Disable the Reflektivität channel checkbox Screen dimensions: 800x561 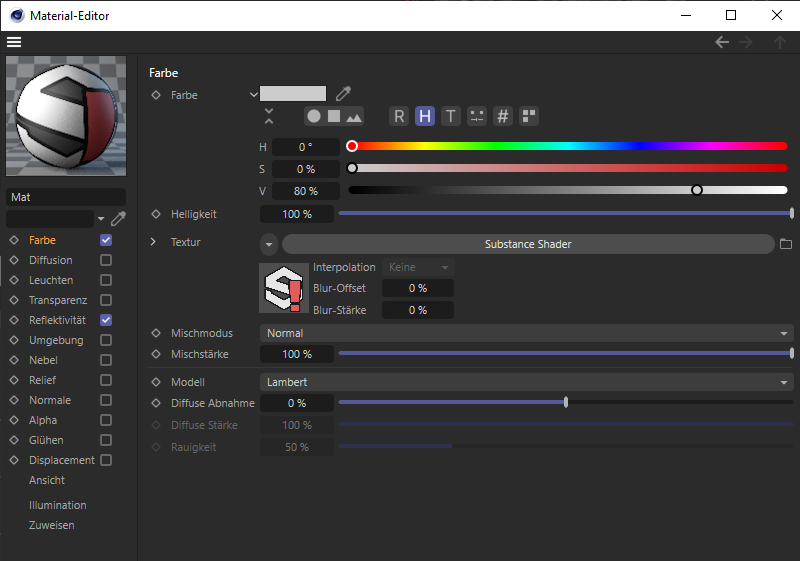106,320
